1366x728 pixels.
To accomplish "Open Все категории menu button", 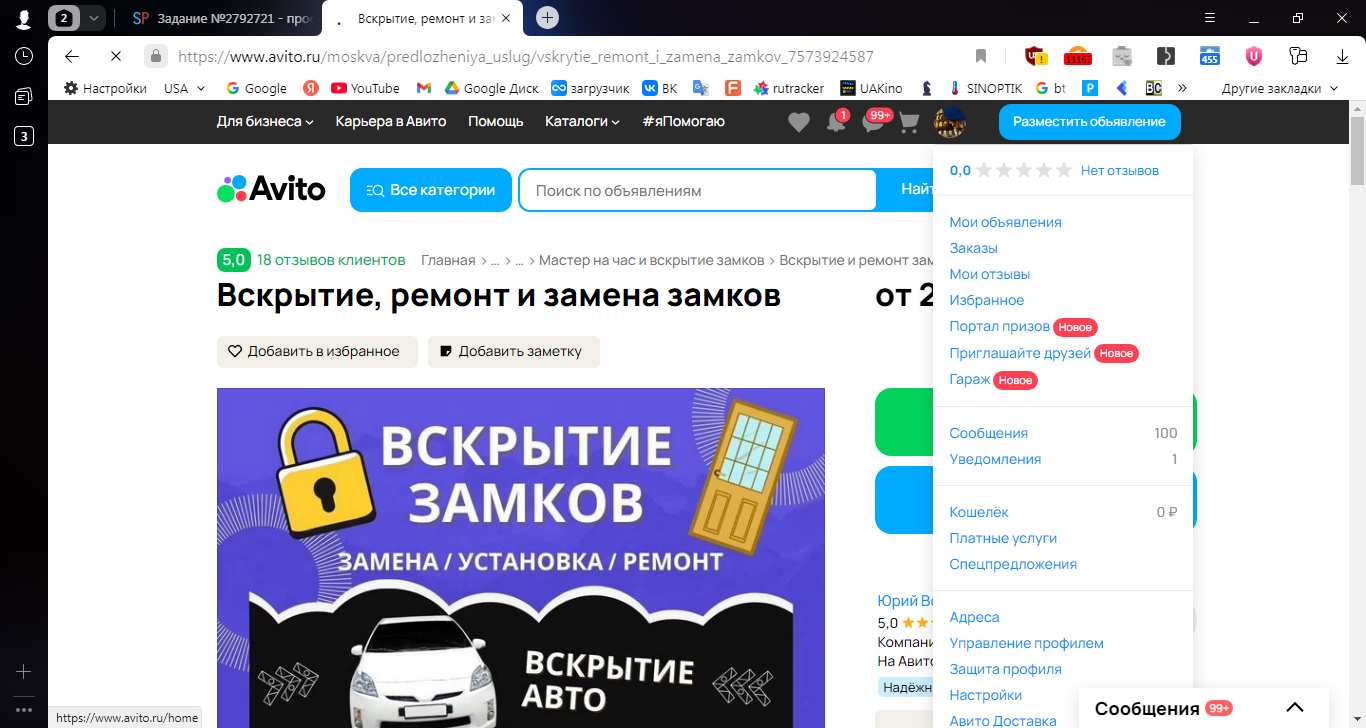I will (x=431, y=190).
